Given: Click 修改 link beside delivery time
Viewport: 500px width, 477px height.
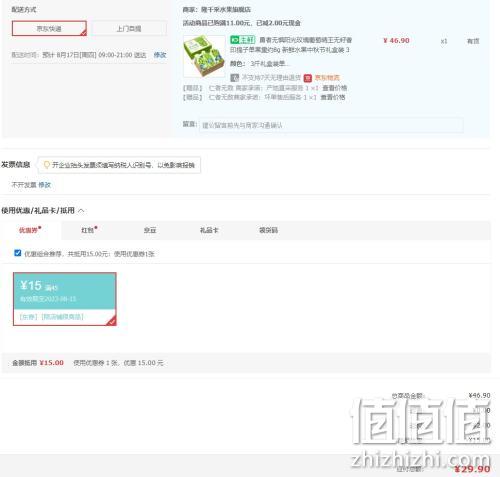Looking at the screenshot, I should (160, 55).
